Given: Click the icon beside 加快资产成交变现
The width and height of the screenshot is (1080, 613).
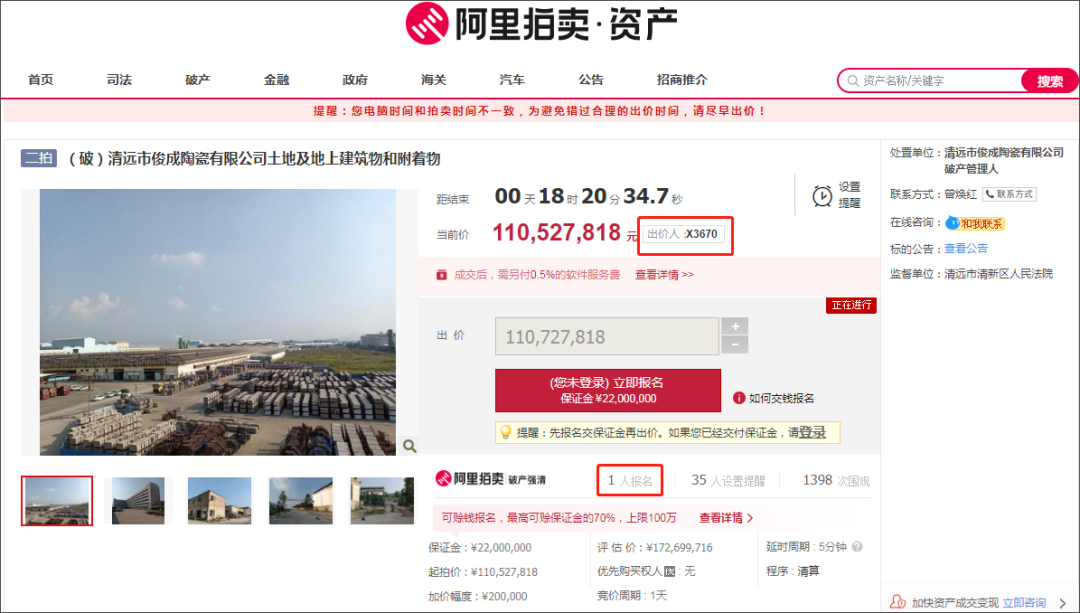Looking at the screenshot, I should click(897, 602).
